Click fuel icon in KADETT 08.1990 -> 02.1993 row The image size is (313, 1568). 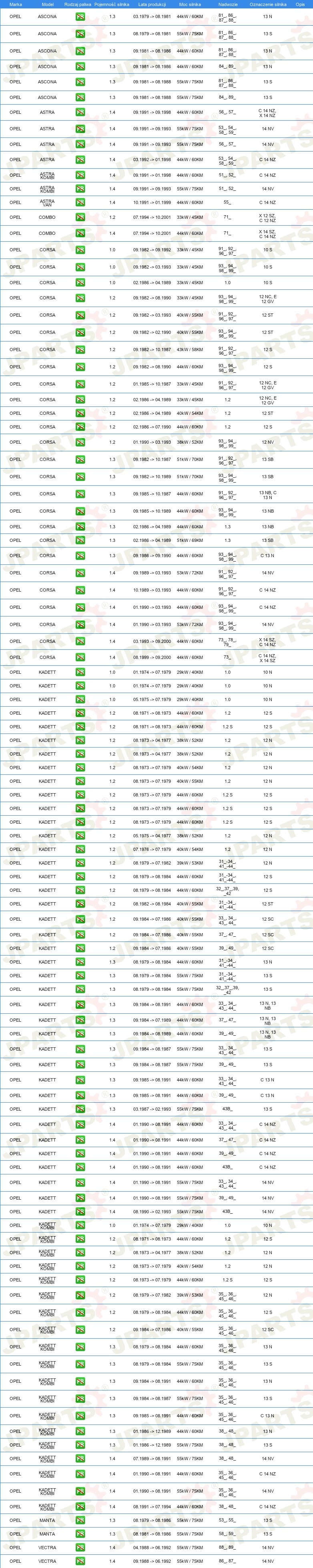click(x=80, y=1212)
